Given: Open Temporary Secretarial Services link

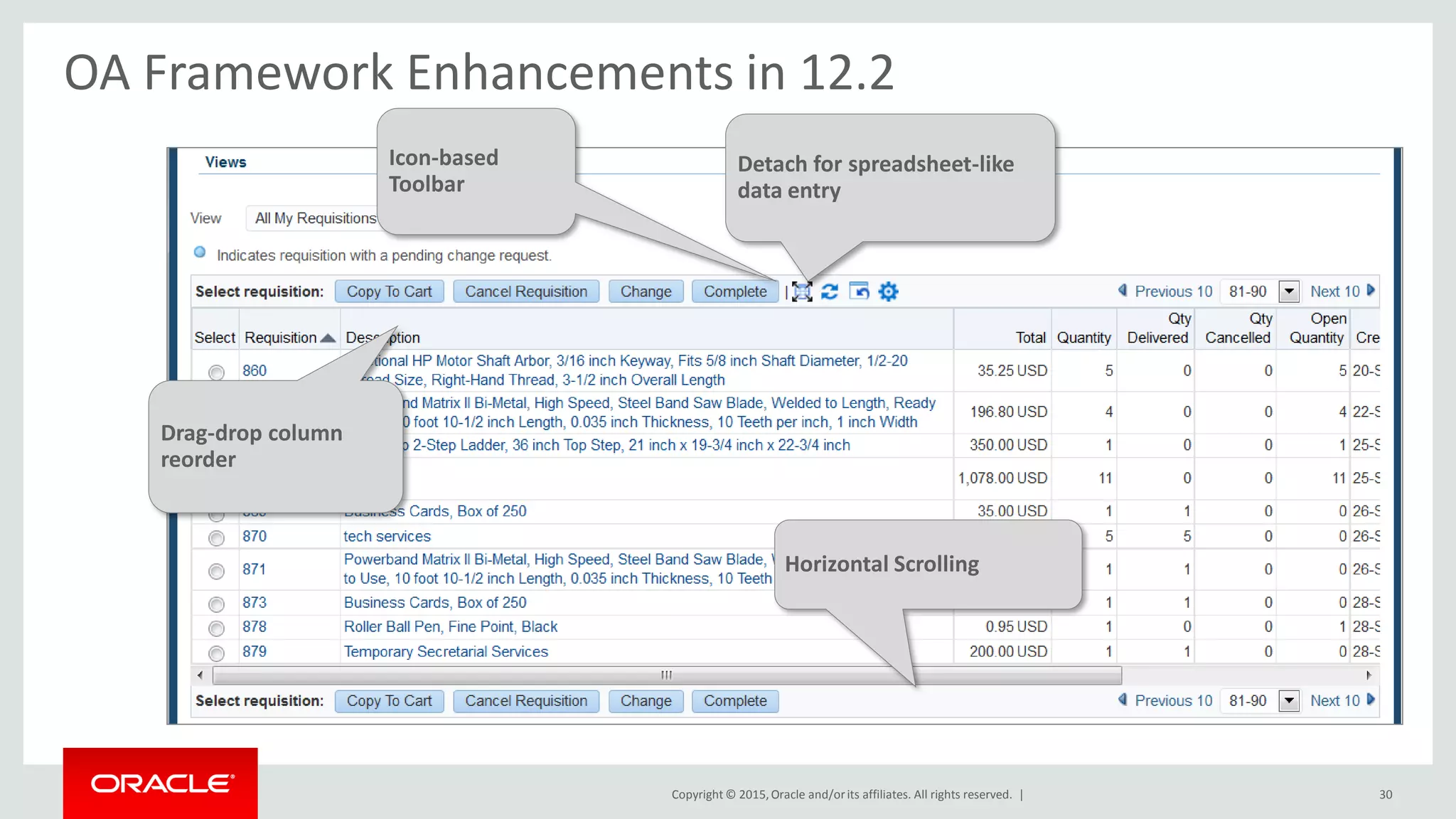Looking at the screenshot, I should tap(446, 651).
